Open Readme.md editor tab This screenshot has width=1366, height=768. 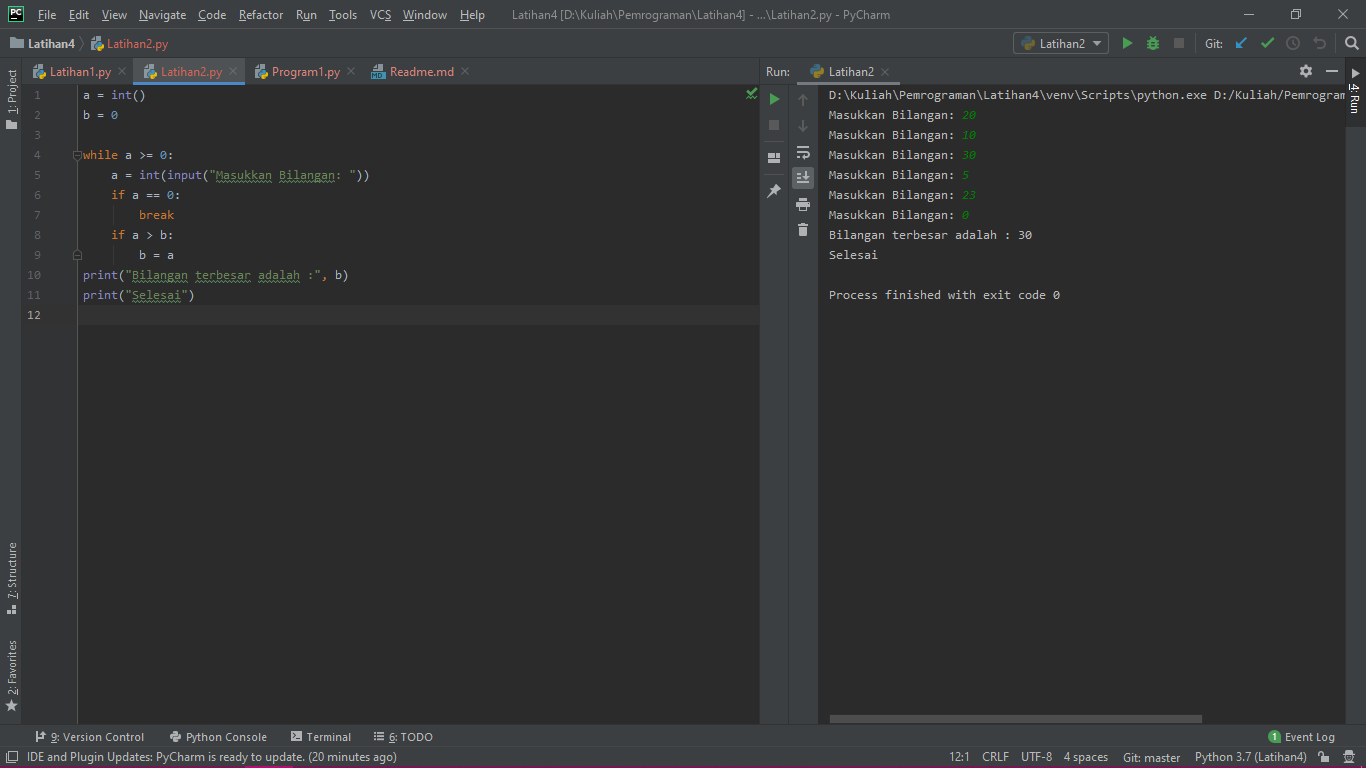click(421, 72)
